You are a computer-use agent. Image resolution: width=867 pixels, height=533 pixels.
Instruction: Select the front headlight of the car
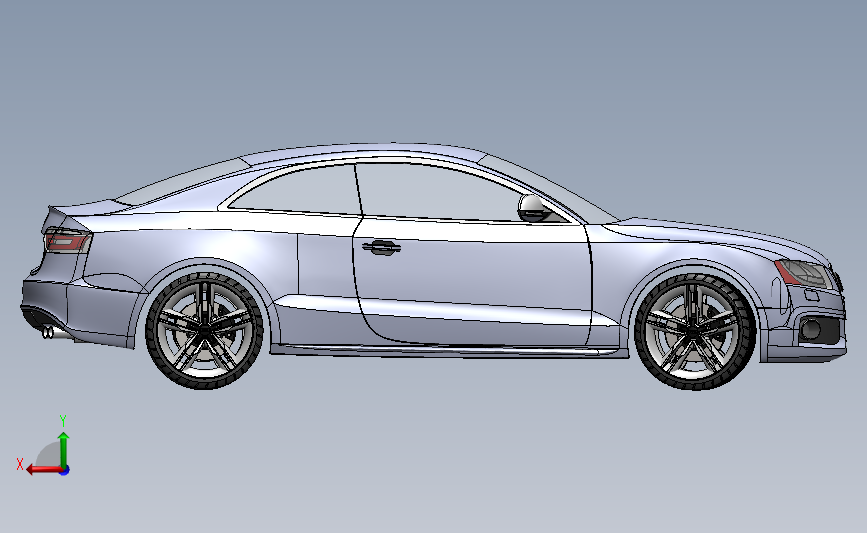tap(805, 273)
